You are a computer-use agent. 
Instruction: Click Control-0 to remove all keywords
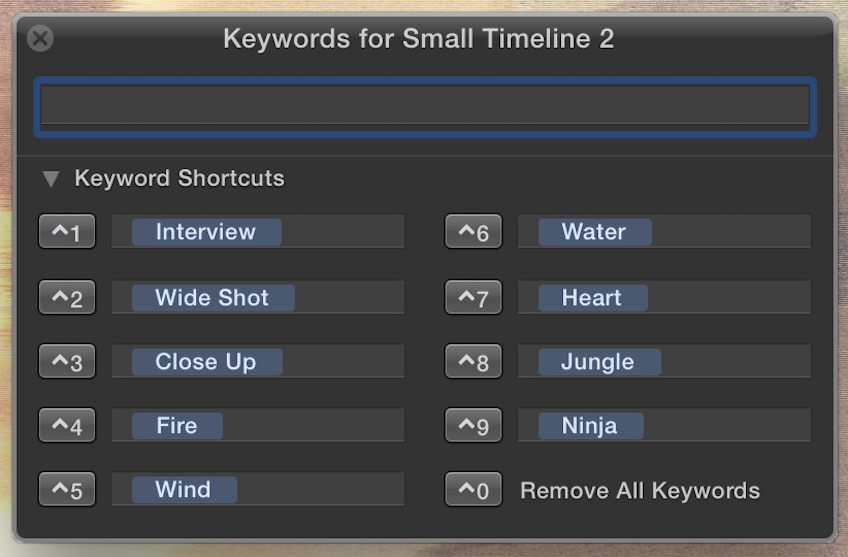(473, 490)
